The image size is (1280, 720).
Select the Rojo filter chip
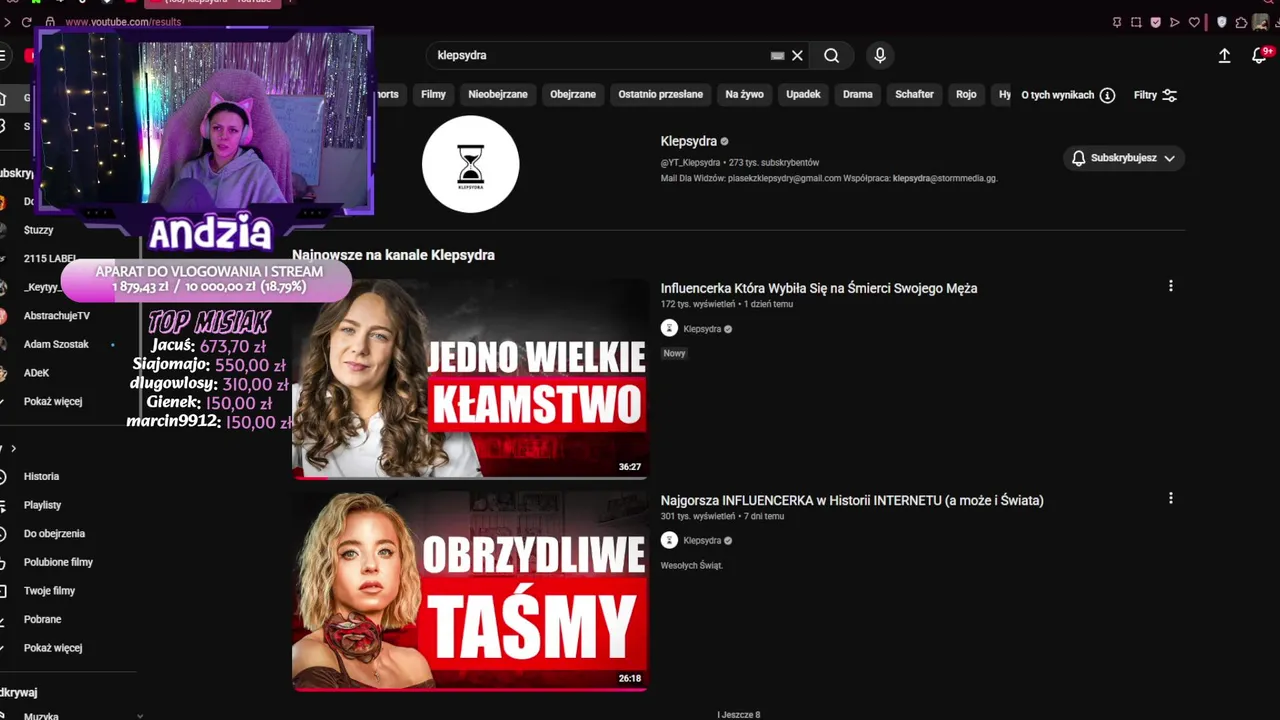pos(966,95)
